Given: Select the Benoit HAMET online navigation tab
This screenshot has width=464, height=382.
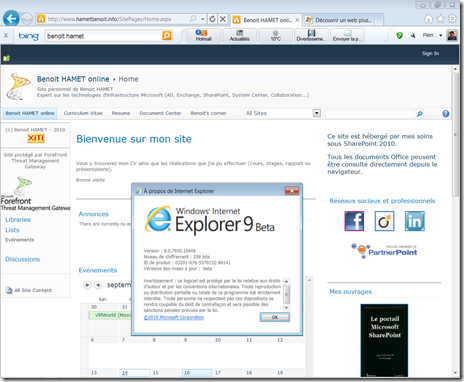Looking at the screenshot, I should click(30, 113).
